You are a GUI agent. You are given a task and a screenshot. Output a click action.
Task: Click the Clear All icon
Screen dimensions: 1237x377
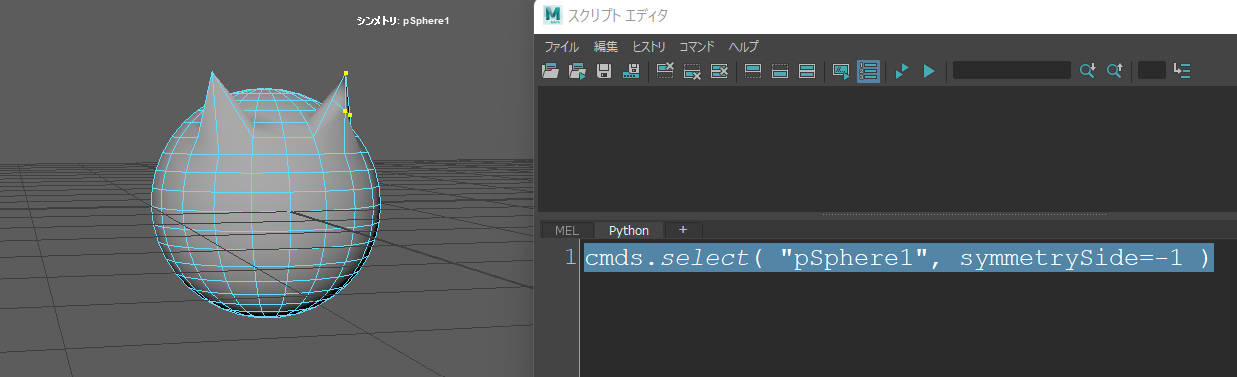(x=719, y=70)
